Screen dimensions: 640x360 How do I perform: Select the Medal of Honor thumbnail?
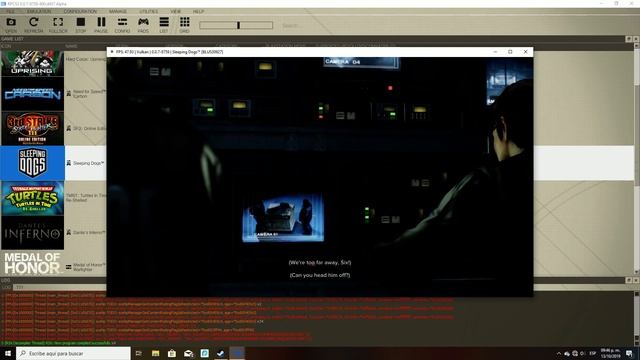[x=32, y=264]
